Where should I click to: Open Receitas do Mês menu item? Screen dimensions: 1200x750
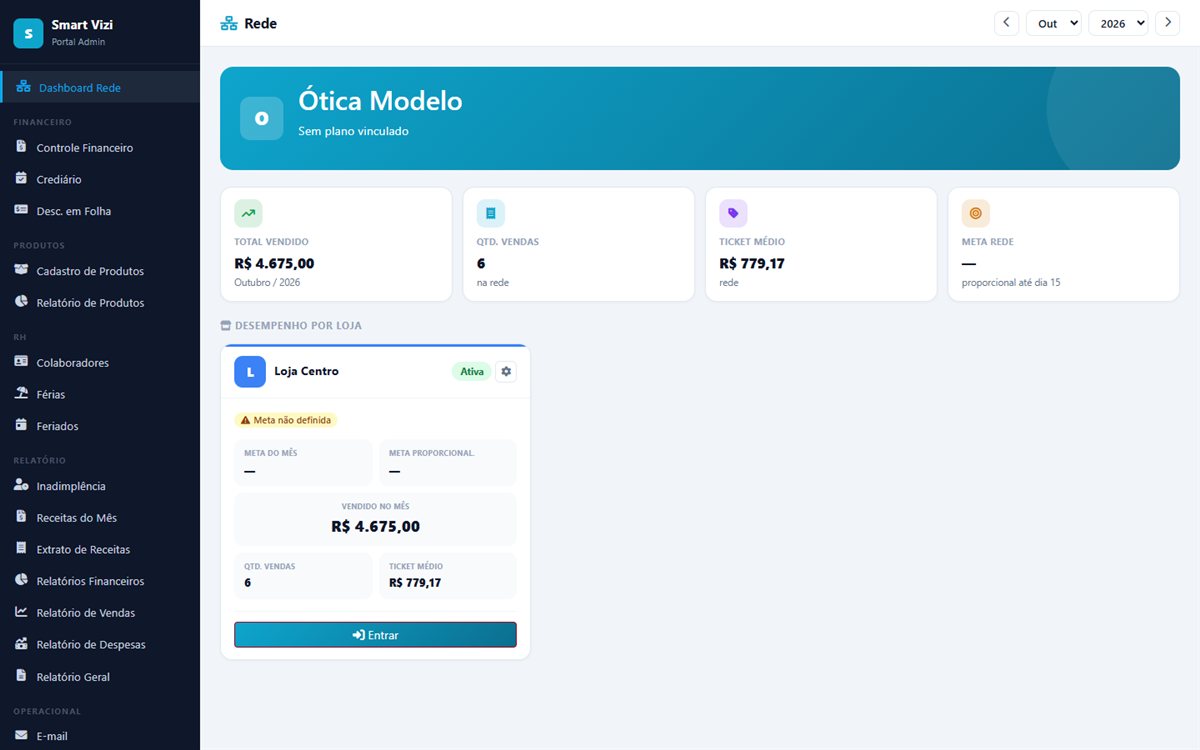[100, 518]
